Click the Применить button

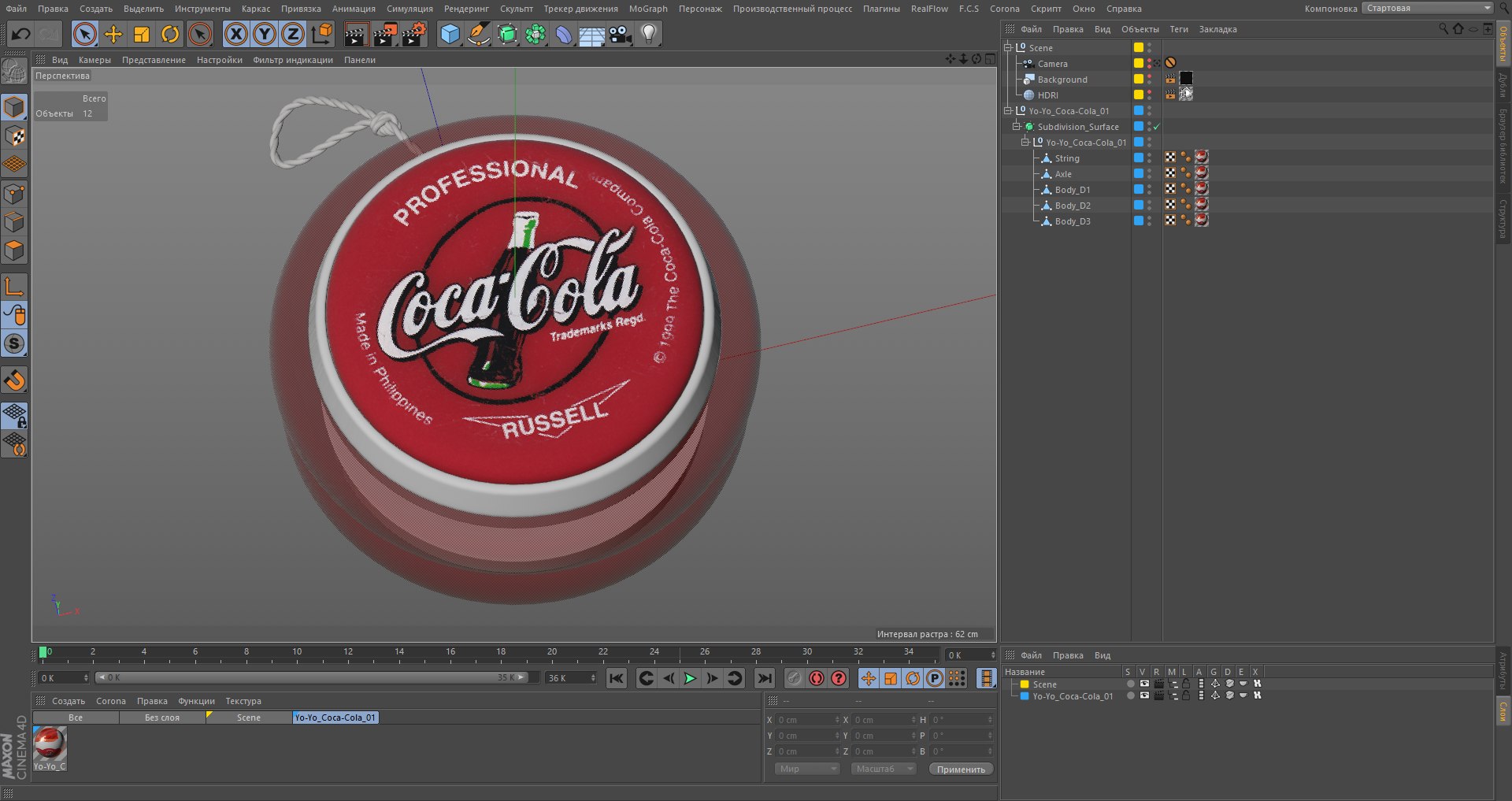click(x=961, y=769)
